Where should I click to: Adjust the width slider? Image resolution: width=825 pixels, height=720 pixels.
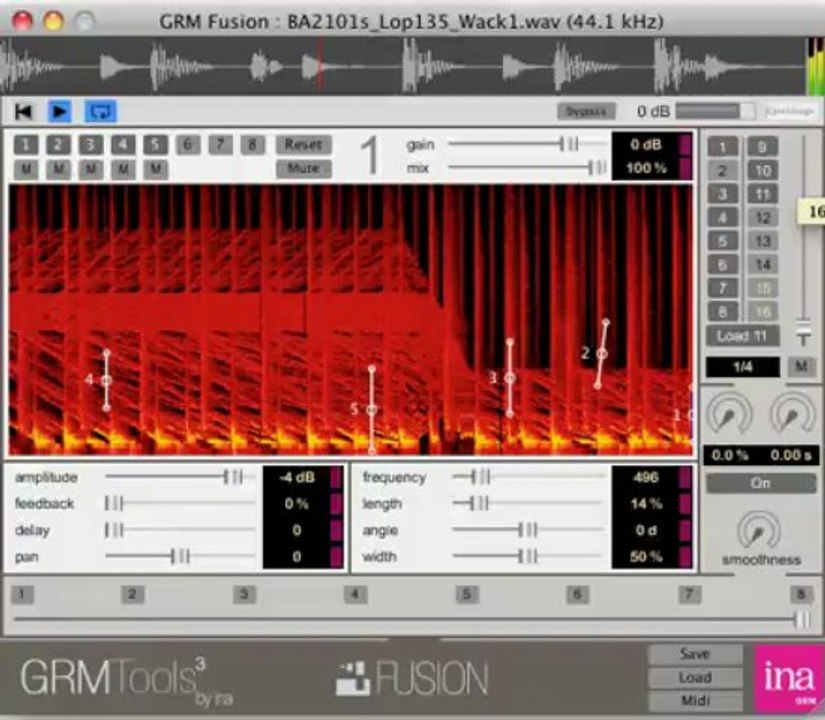click(528, 556)
